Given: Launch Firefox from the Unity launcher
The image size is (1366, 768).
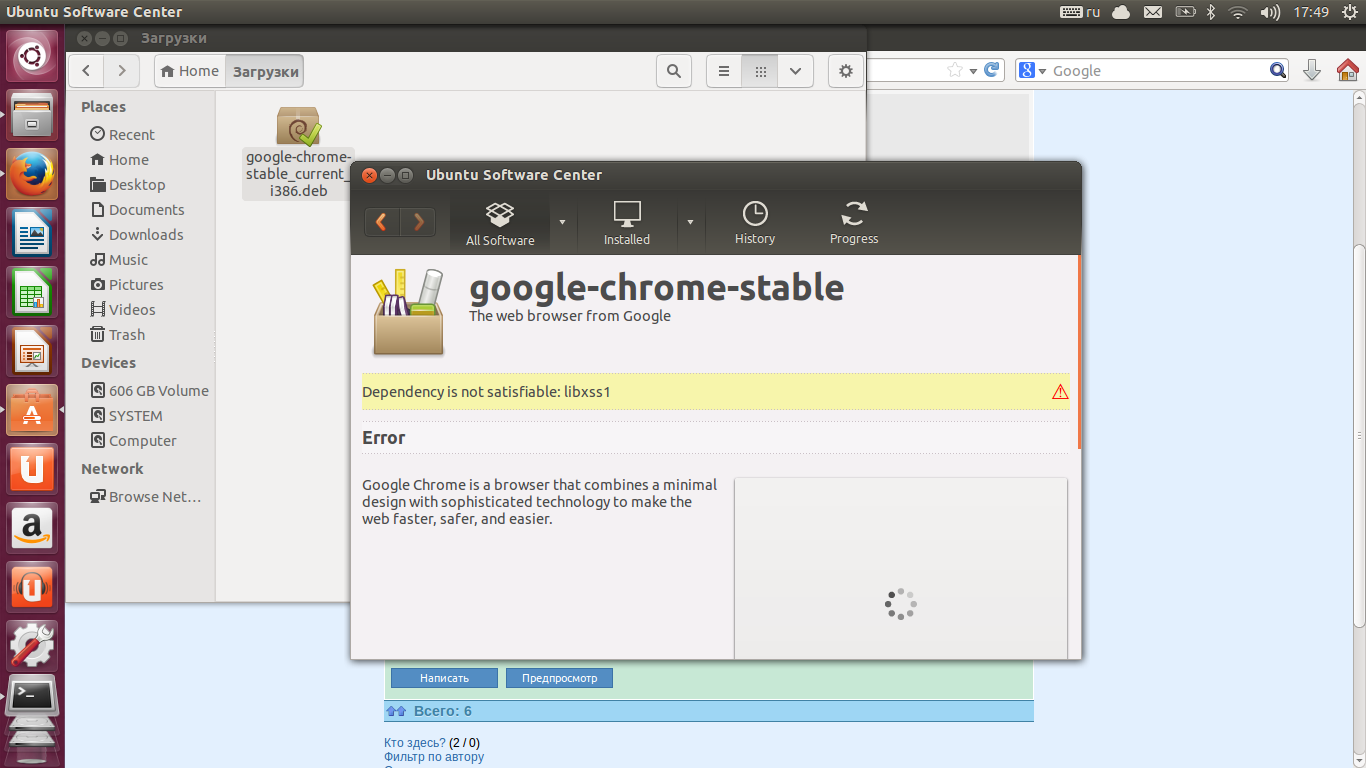Looking at the screenshot, I should click(32, 174).
